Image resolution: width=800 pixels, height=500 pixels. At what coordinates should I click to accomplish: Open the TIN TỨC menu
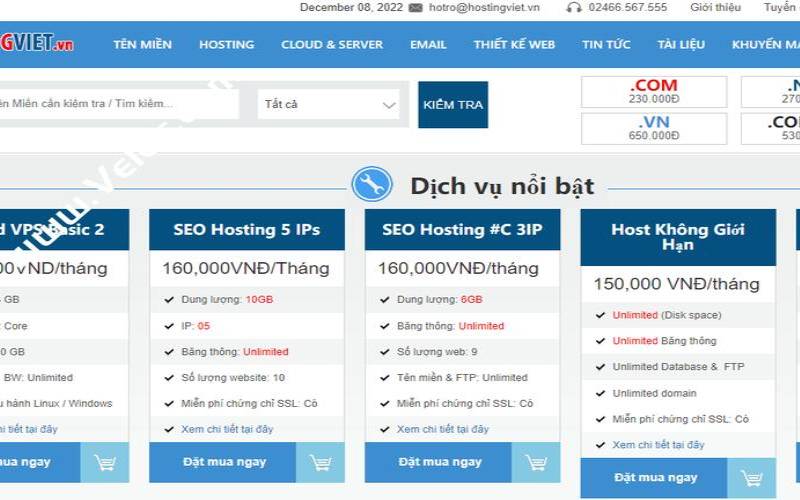[x=606, y=44]
